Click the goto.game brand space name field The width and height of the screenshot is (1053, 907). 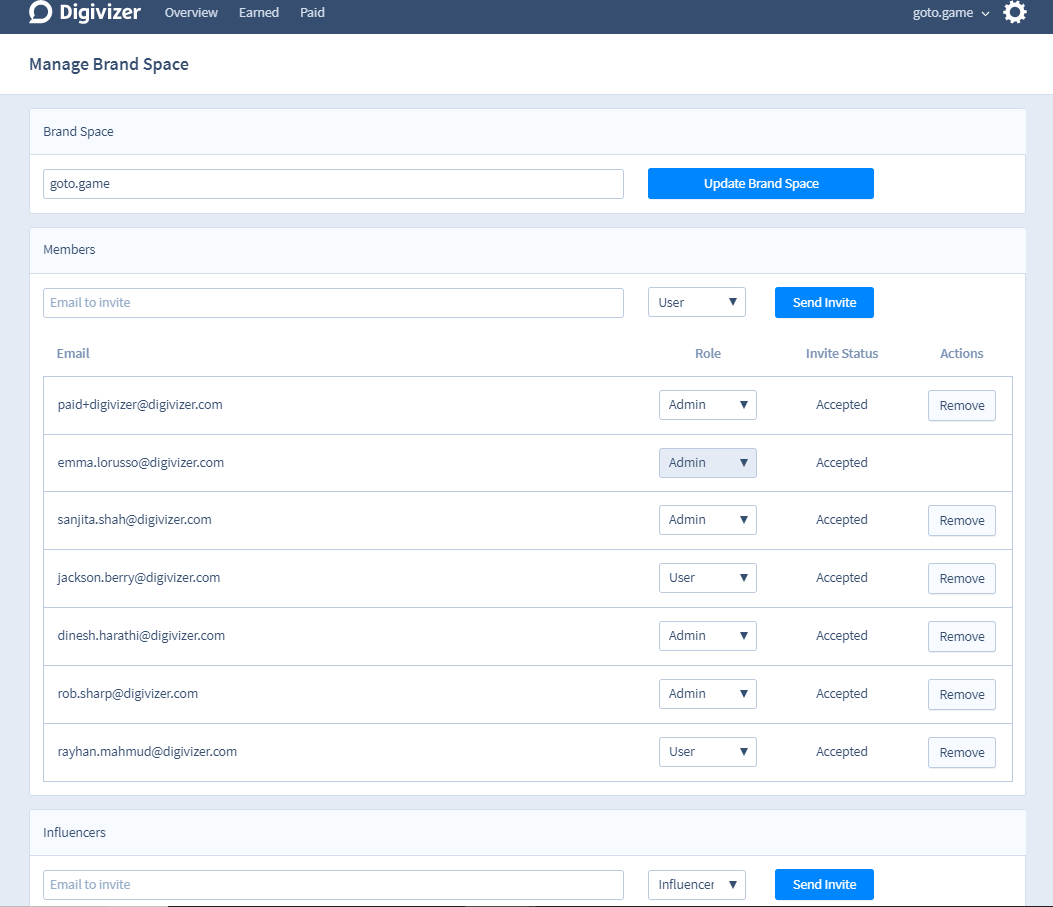coord(333,183)
